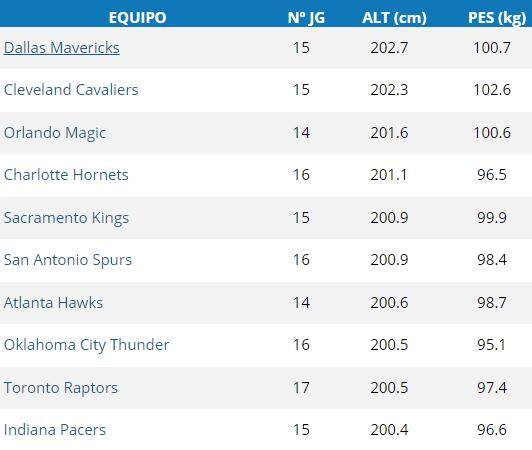Sort table by PES (kg) column header

click(x=497, y=17)
